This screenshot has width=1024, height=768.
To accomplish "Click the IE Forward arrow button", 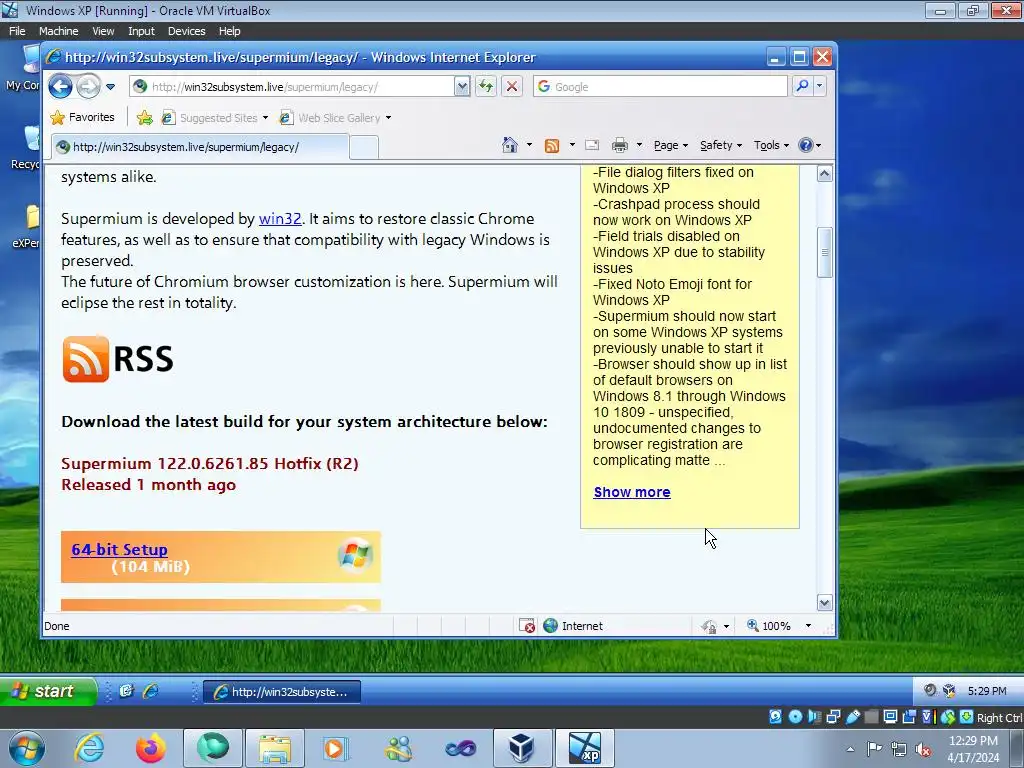I will (x=89, y=86).
